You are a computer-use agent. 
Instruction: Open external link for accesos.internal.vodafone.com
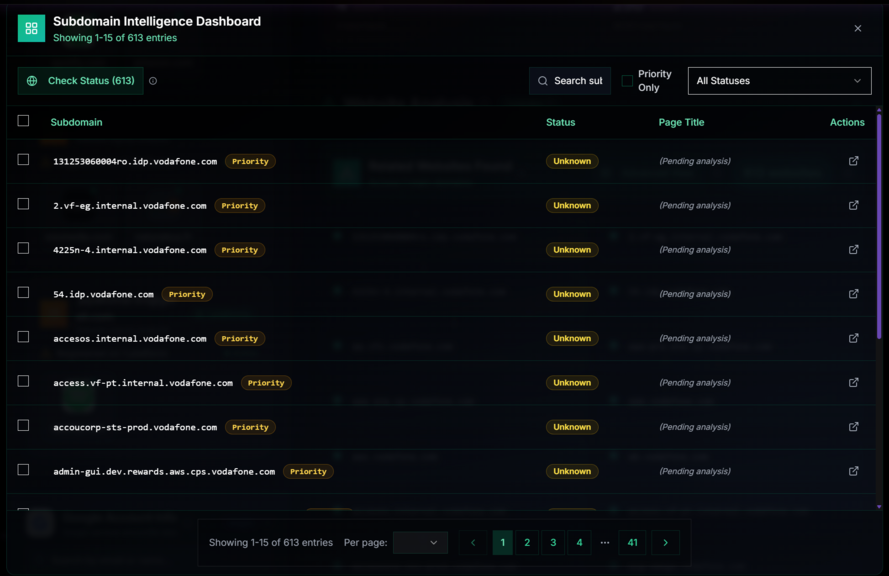pyautogui.click(x=853, y=338)
